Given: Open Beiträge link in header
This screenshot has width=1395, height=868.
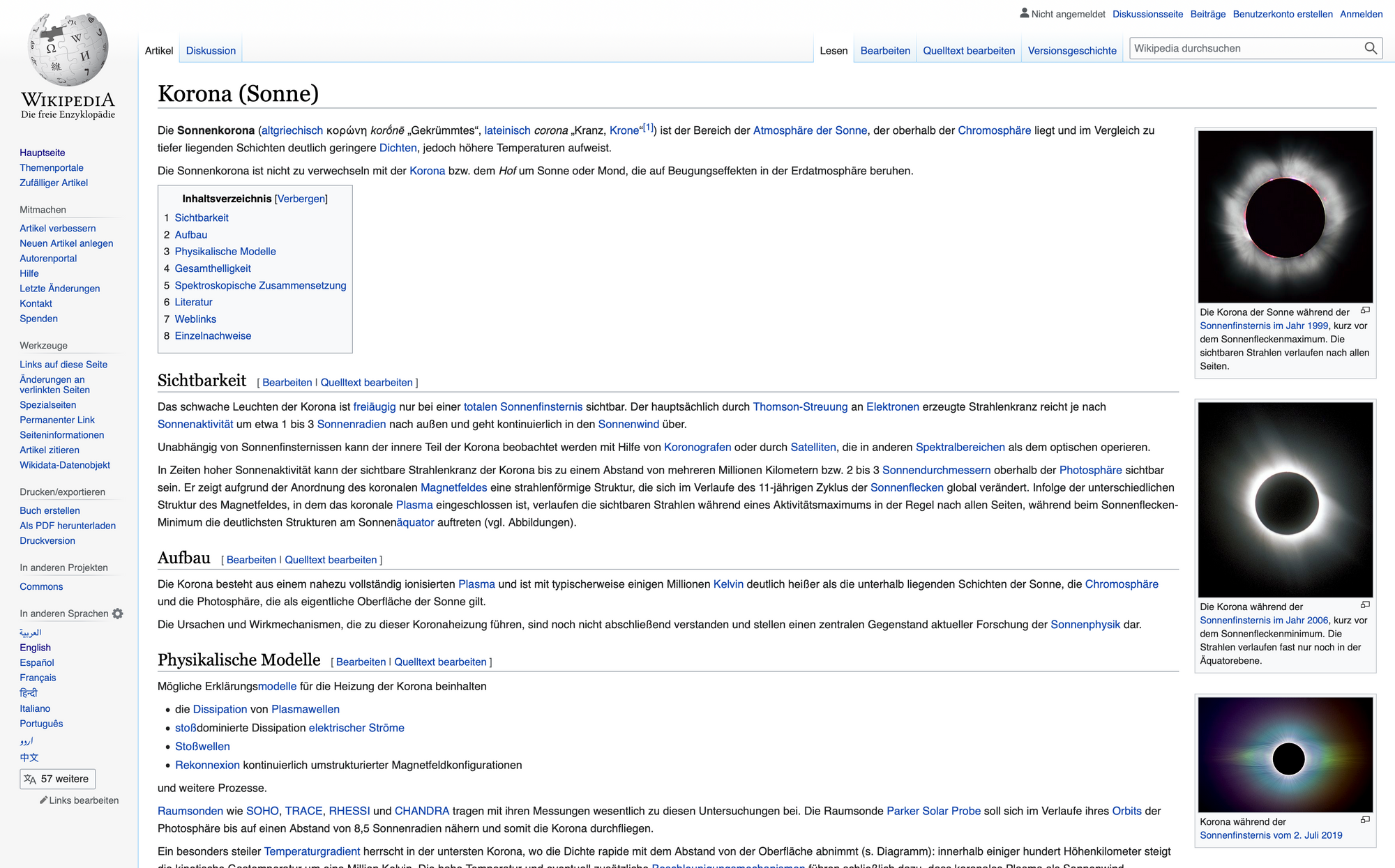Looking at the screenshot, I should [1208, 14].
